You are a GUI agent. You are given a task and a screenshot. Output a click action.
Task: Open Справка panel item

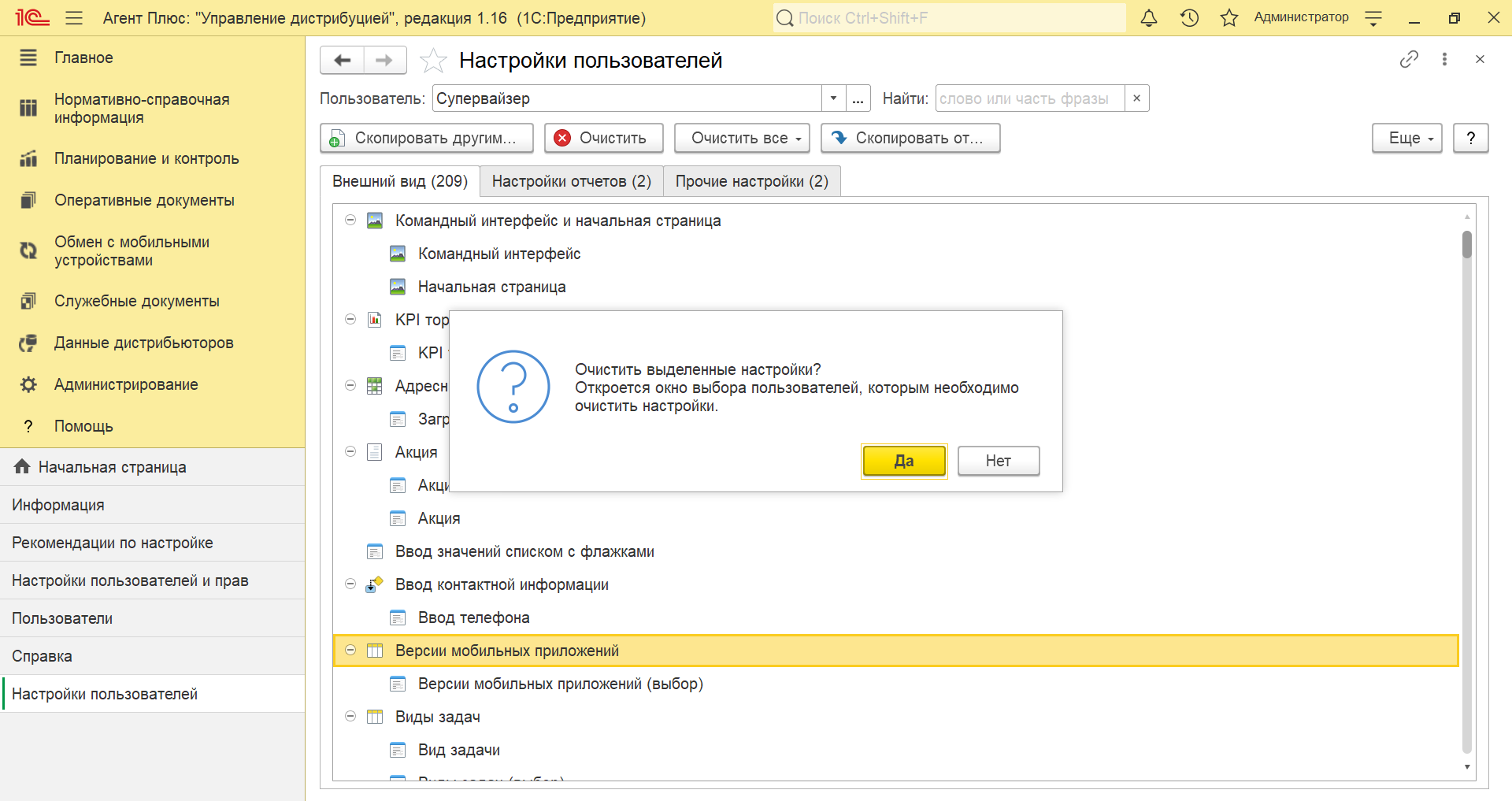(x=152, y=656)
